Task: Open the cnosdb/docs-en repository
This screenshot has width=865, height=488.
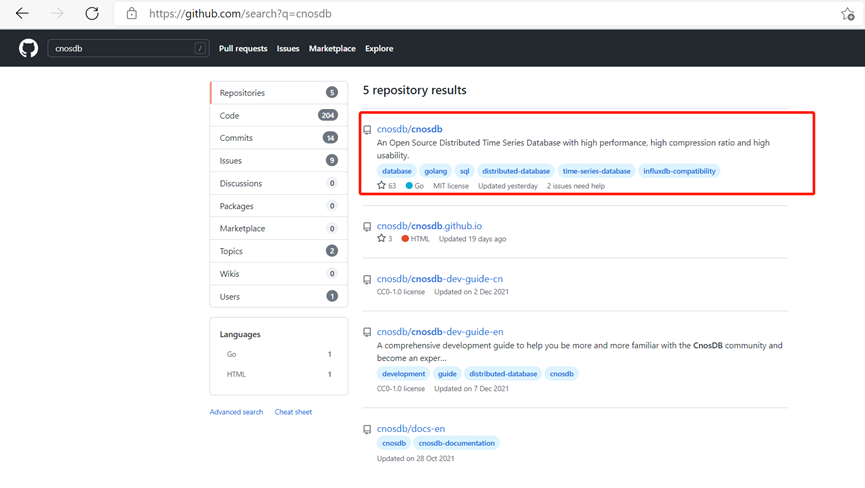Action: 410,428
